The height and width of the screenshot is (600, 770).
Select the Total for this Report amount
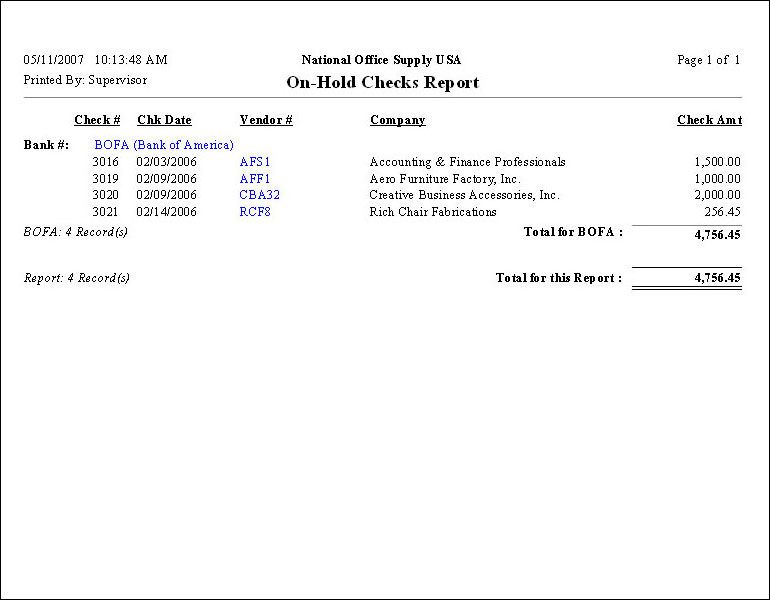(717, 278)
